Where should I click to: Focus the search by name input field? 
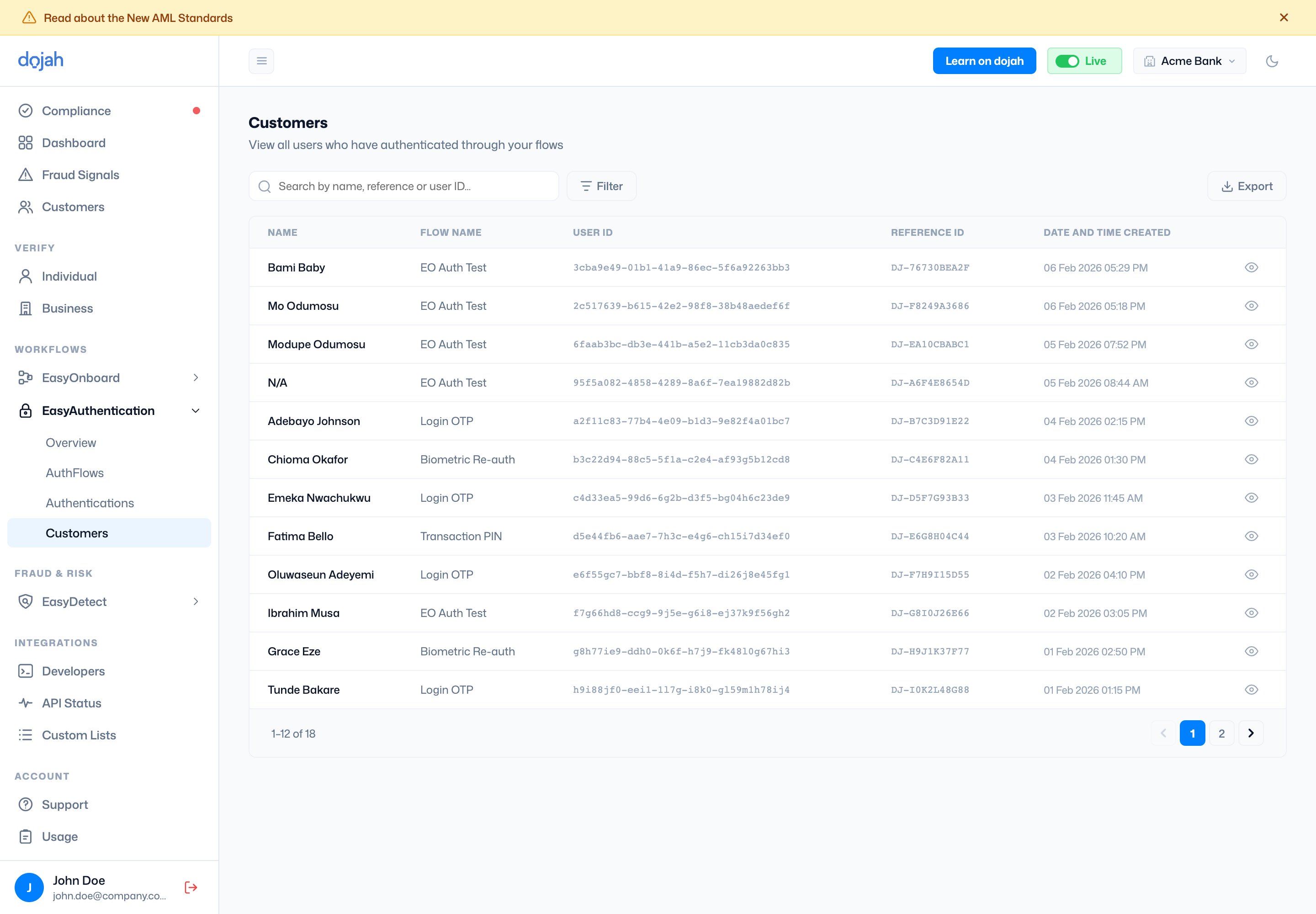(x=404, y=186)
